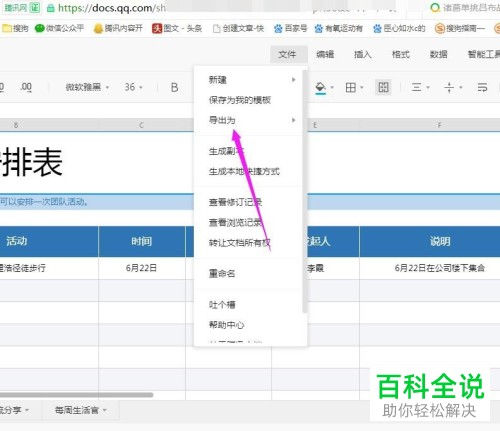
Task: Open the 搜狗指南 bookmark
Action: 460,28
